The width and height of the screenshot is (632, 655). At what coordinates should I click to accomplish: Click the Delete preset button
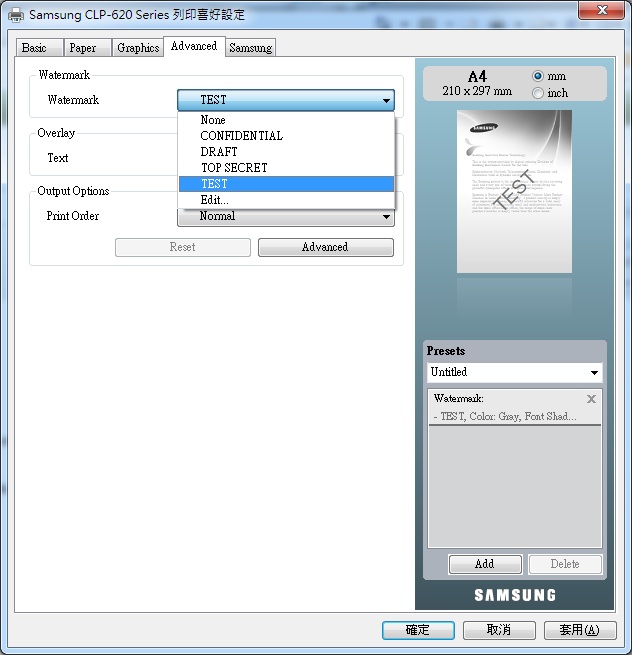[x=565, y=564]
